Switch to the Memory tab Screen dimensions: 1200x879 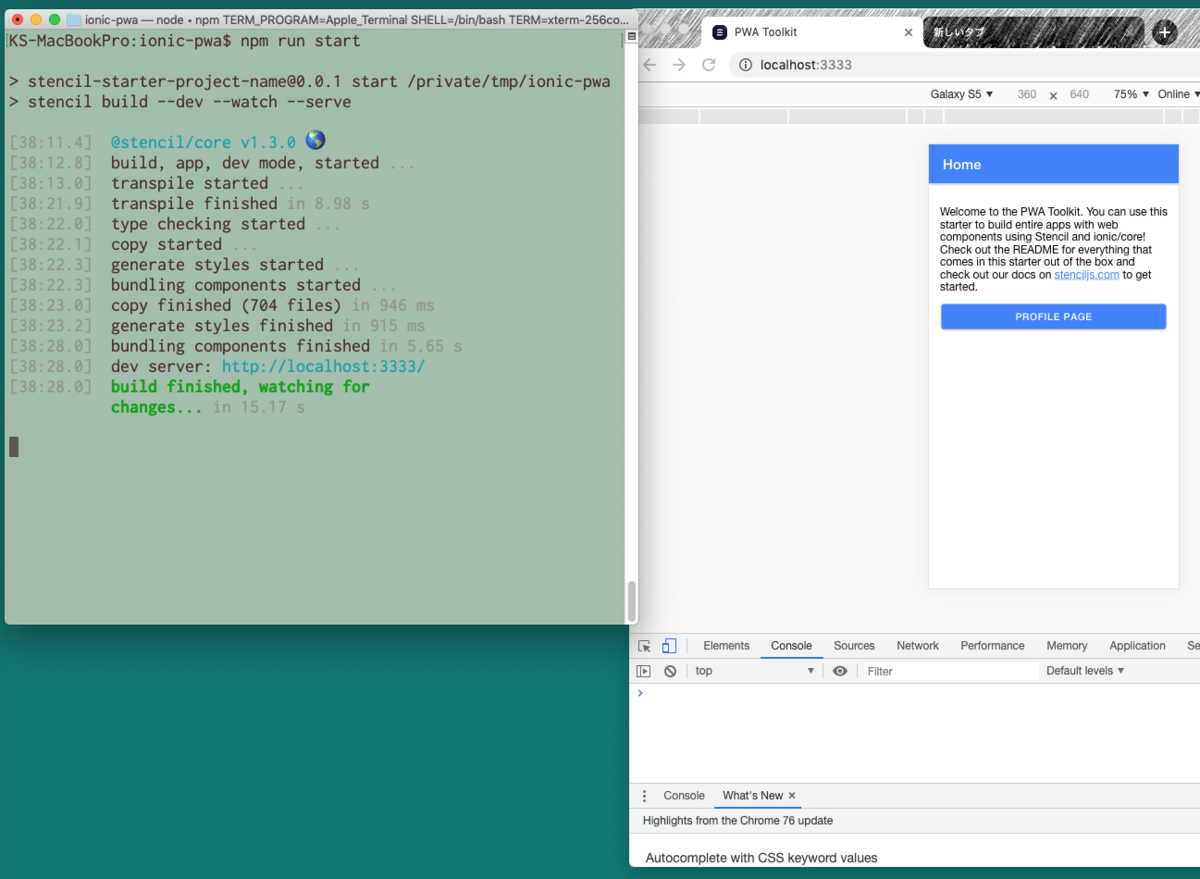click(1067, 646)
